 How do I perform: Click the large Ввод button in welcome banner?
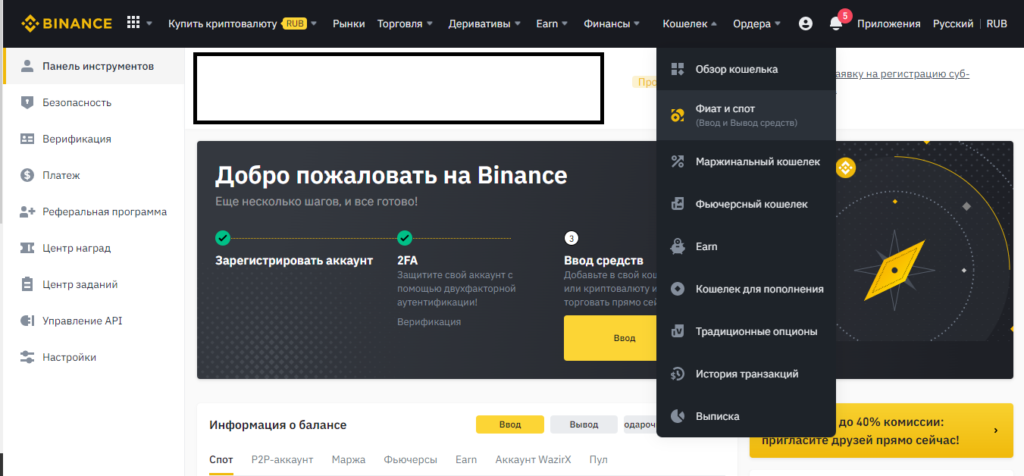click(x=611, y=338)
